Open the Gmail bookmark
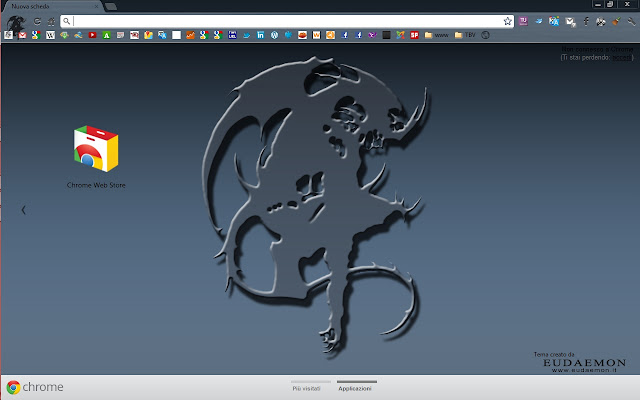The height and width of the screenshot is (400, 640). tap(22, 35)
